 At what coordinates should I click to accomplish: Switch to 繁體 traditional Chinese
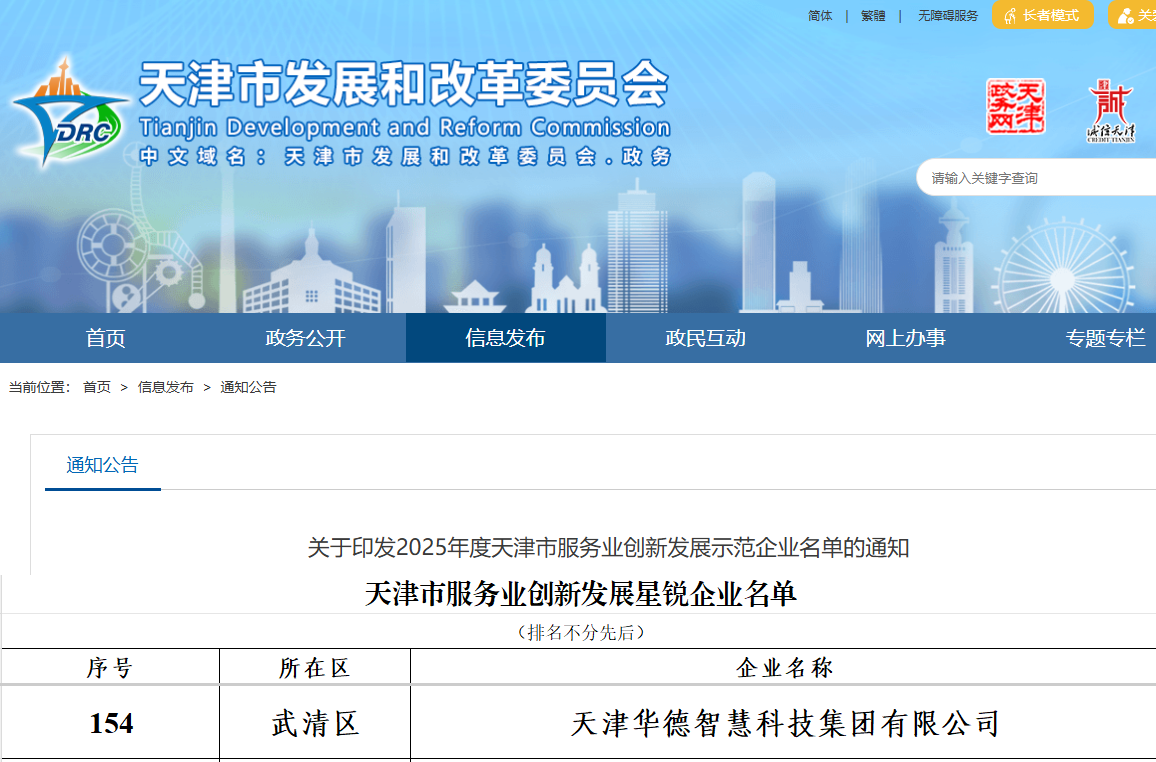click(873, 16)
